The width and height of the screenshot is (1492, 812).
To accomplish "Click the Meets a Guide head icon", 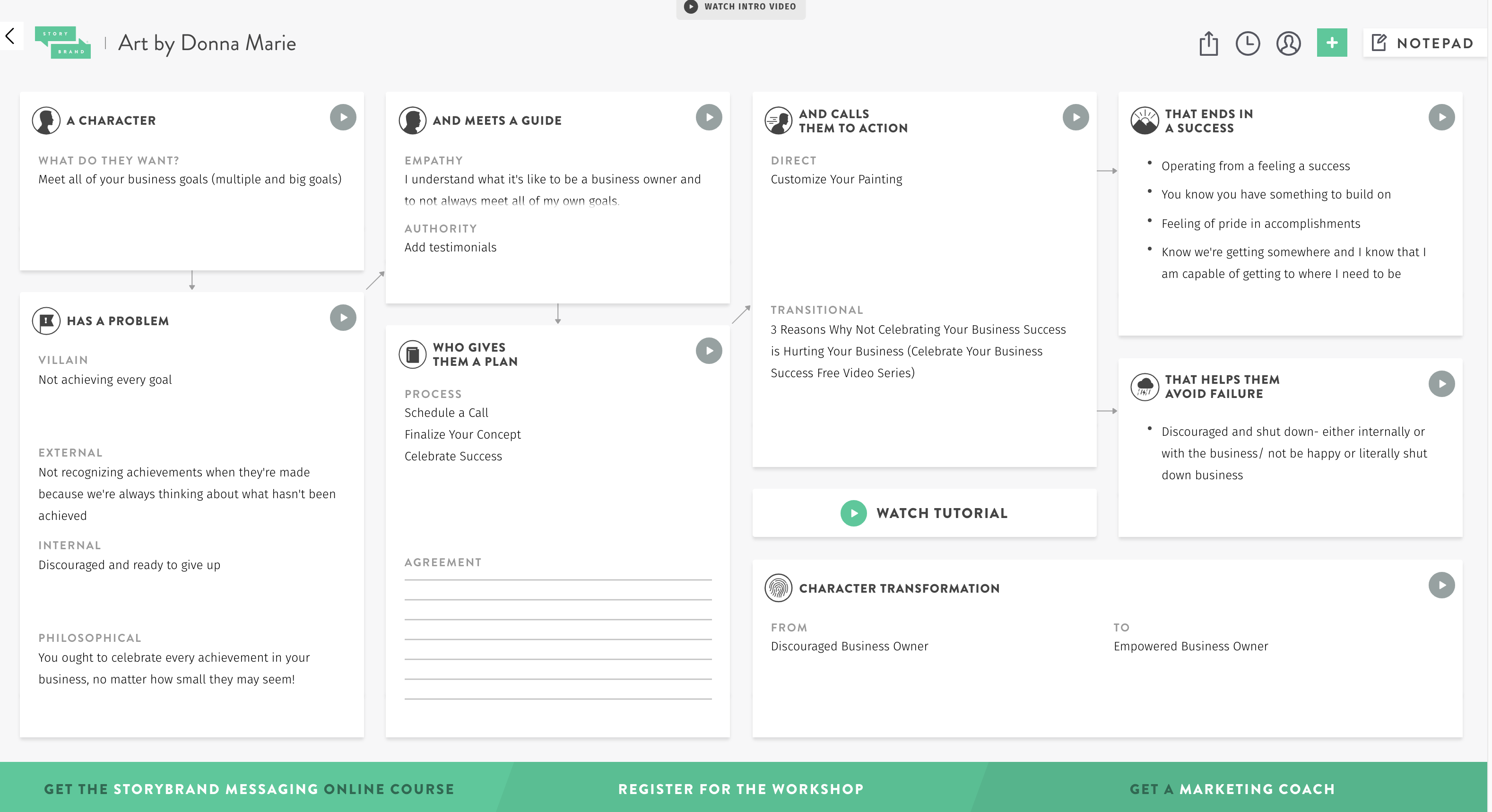I will pos(412,121).
